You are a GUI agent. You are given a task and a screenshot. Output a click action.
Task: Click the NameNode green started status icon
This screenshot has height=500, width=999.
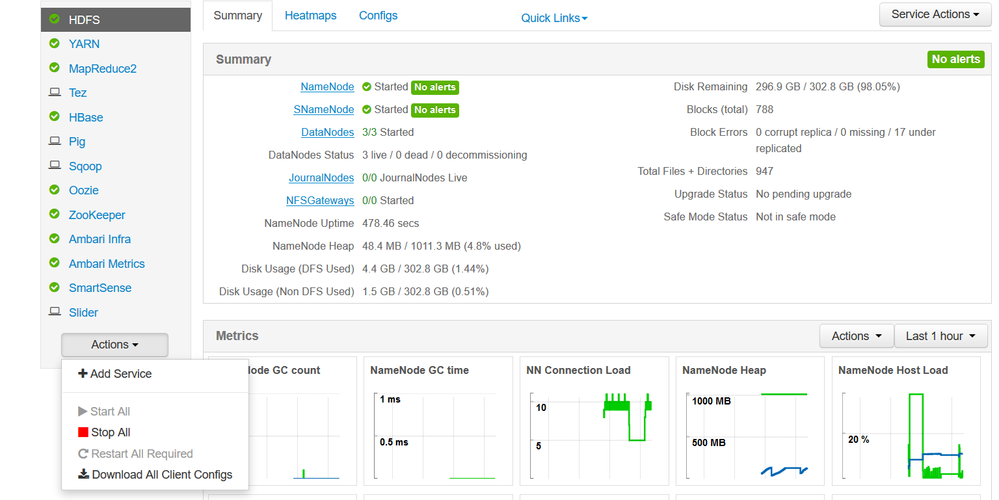point(367,87)
